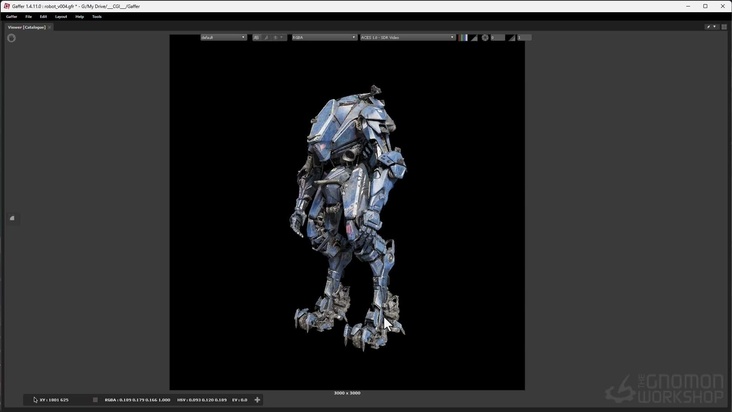Click the pixel color swatch in status bar
This screenshot has height=412, width=732.
coord(95,400)
